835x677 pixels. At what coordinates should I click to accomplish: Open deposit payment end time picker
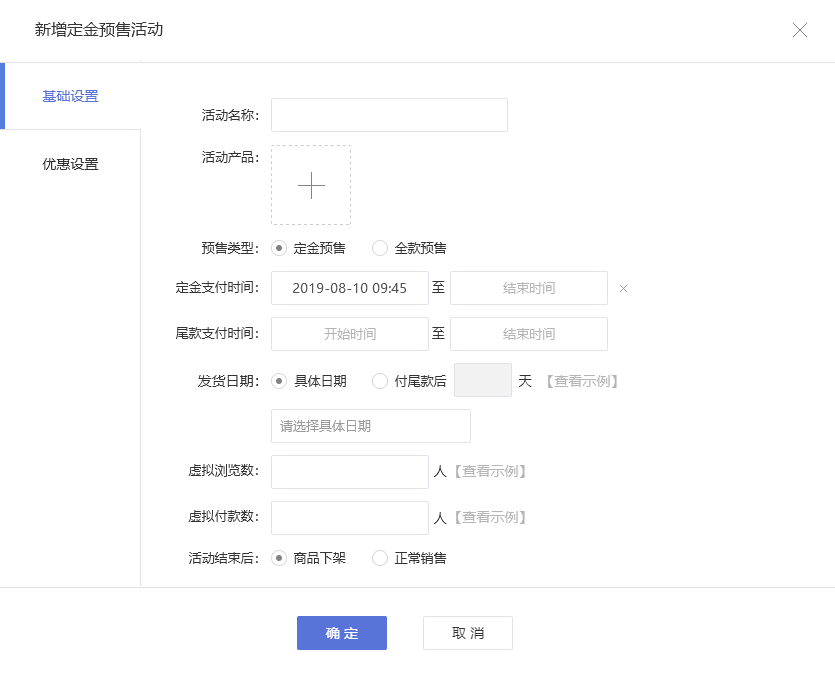pos(529,288)
